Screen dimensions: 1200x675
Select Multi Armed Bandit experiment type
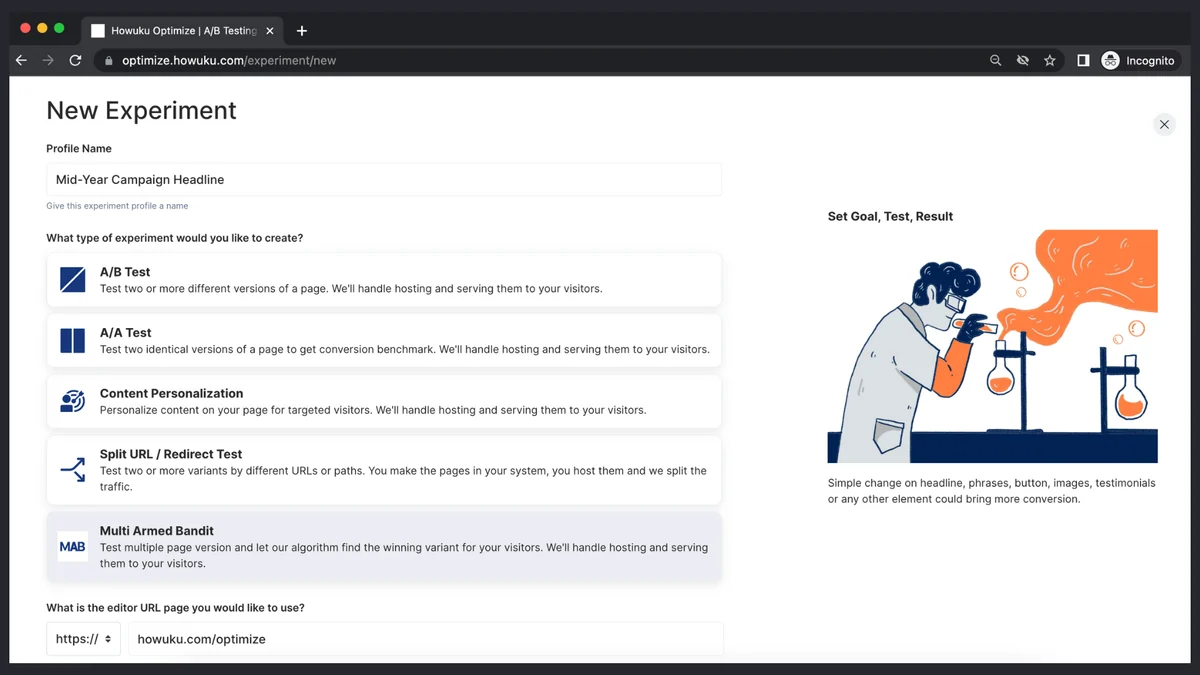(x=384, y=547)
